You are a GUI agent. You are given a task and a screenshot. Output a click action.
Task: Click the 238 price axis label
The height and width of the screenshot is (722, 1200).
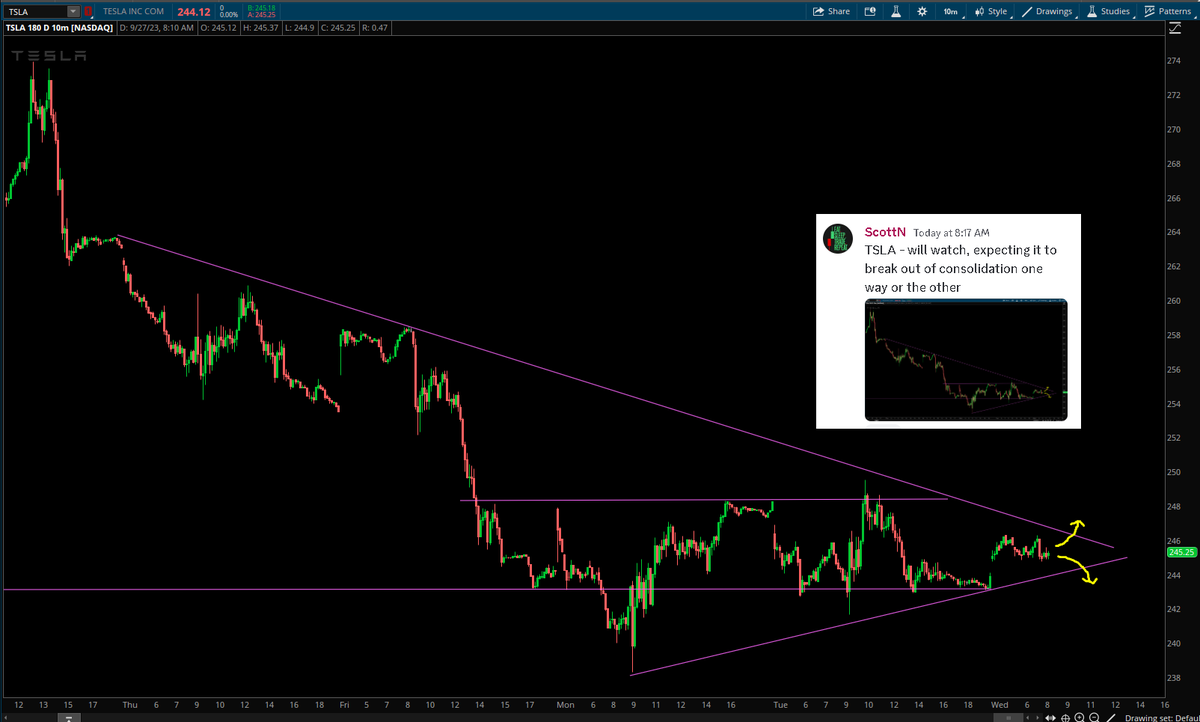coord(1176,678)
